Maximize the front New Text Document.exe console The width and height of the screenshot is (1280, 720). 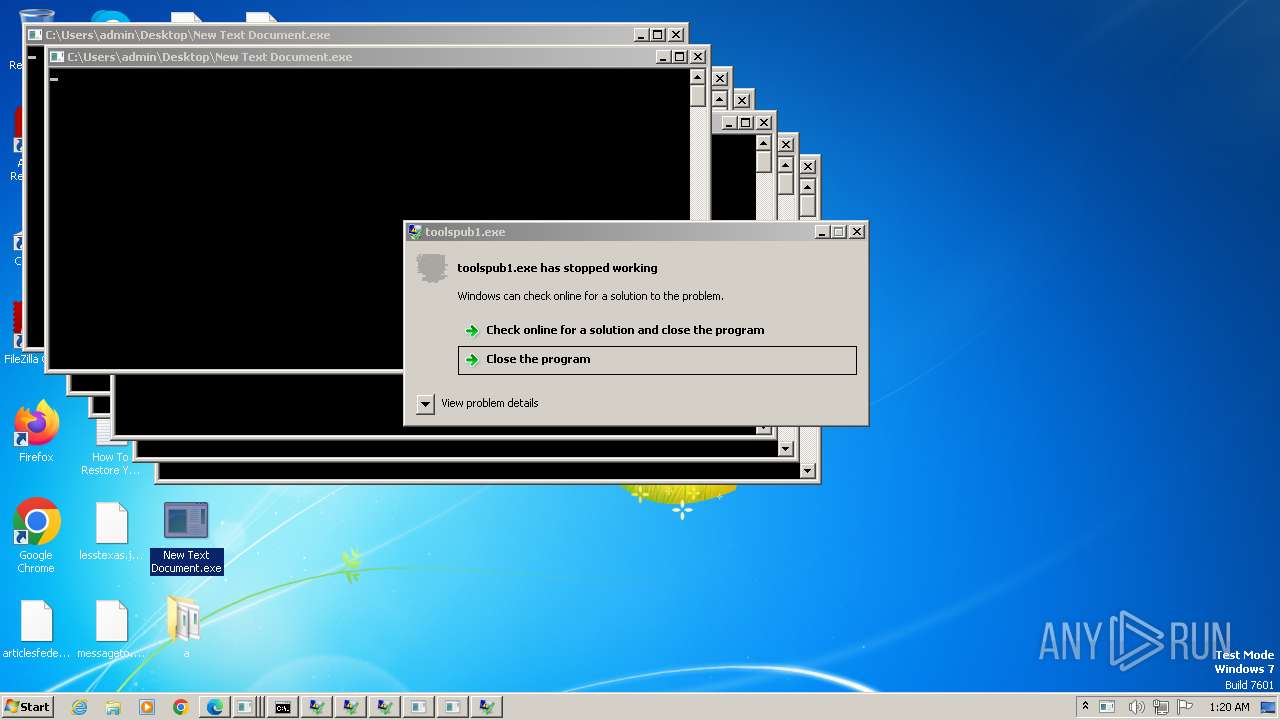tap(679, 57)
